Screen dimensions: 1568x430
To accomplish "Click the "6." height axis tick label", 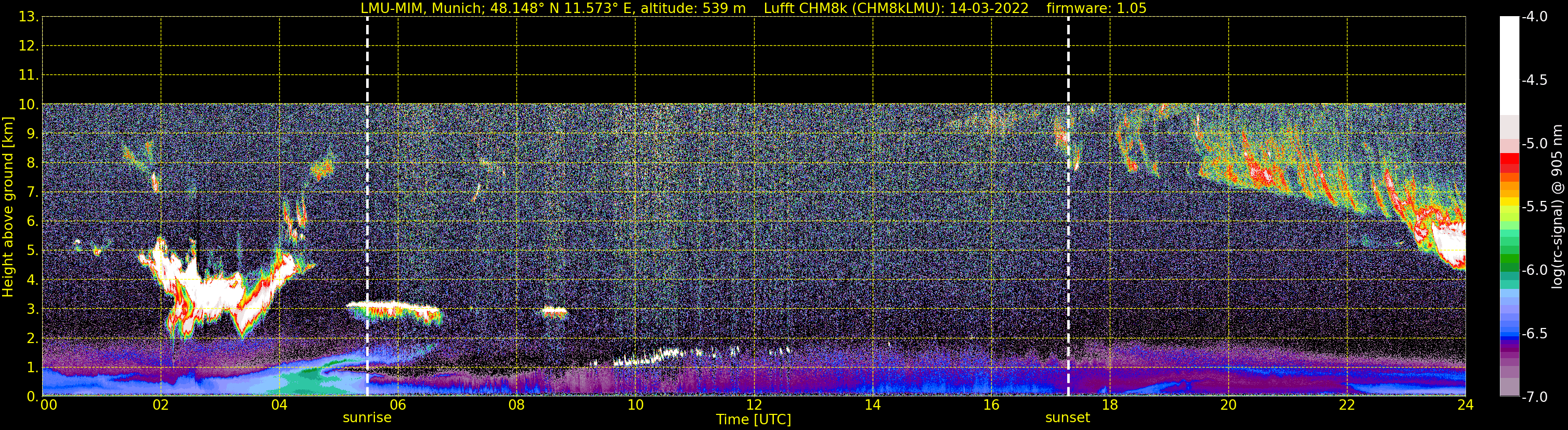I will 32,221.
